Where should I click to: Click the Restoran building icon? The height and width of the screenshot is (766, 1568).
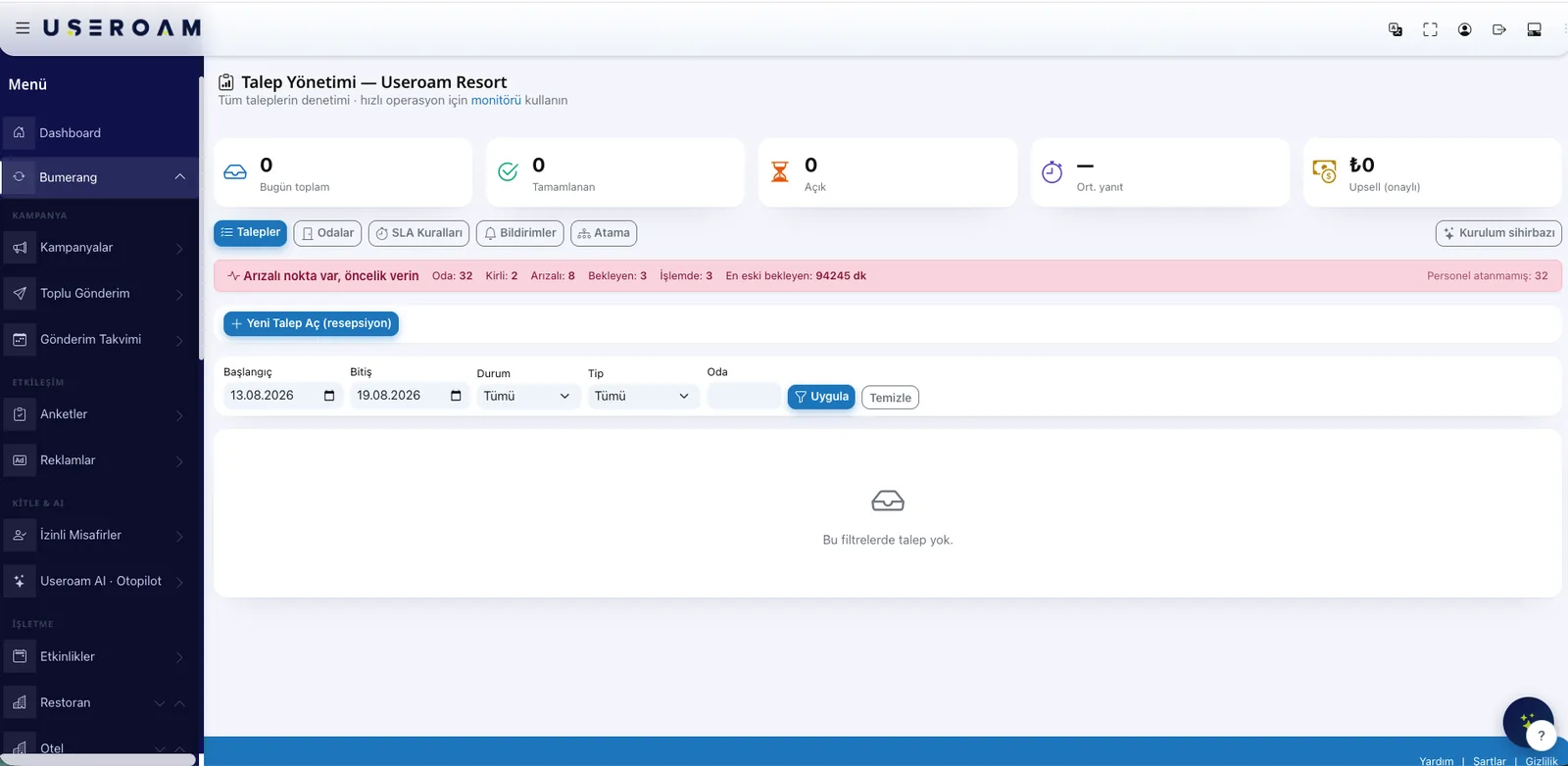20,702
